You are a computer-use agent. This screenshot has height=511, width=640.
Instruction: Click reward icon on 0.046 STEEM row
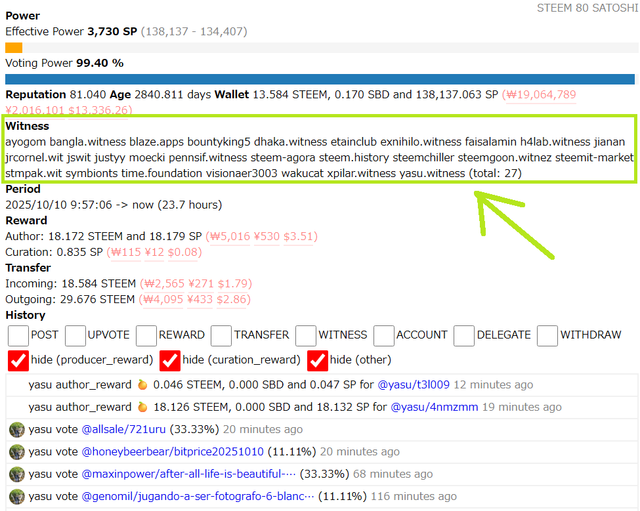(142, 384)
